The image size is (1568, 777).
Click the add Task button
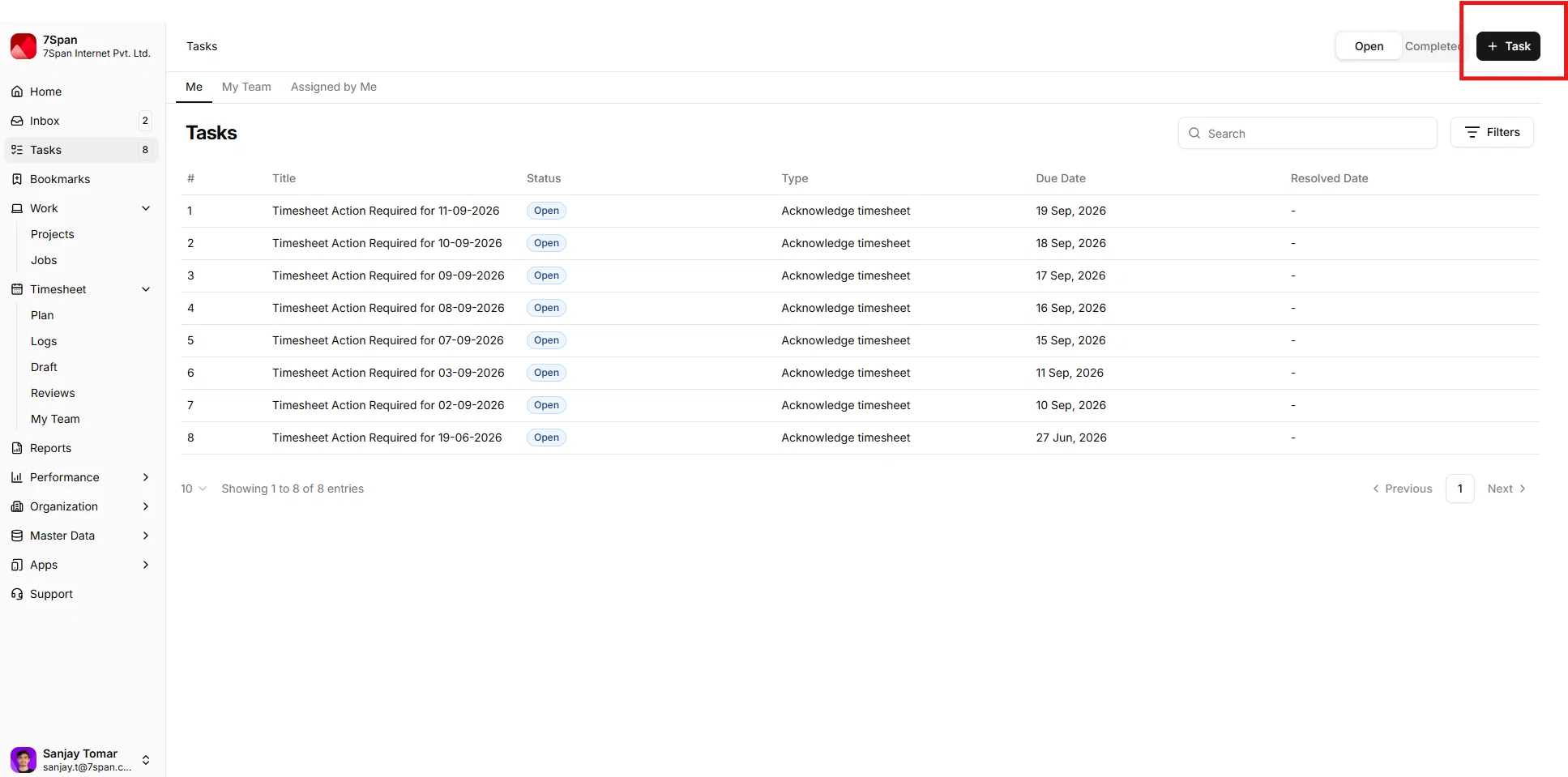point(1508,46)
